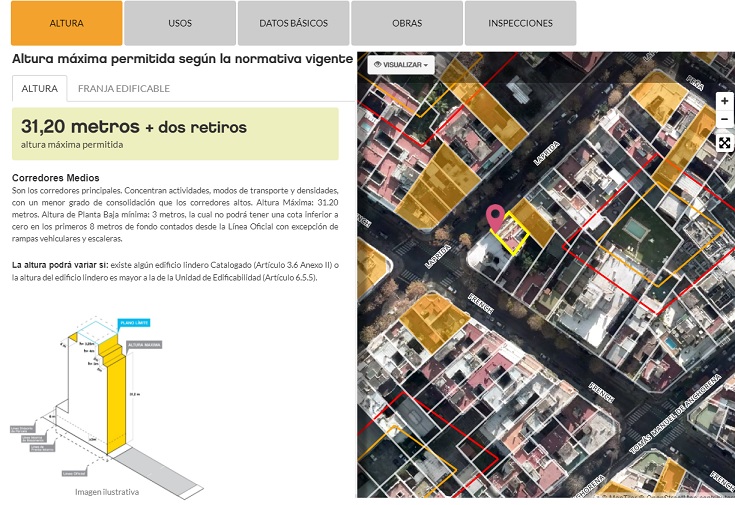
Task: Zoom in on the map
Action: click(724, 101)
